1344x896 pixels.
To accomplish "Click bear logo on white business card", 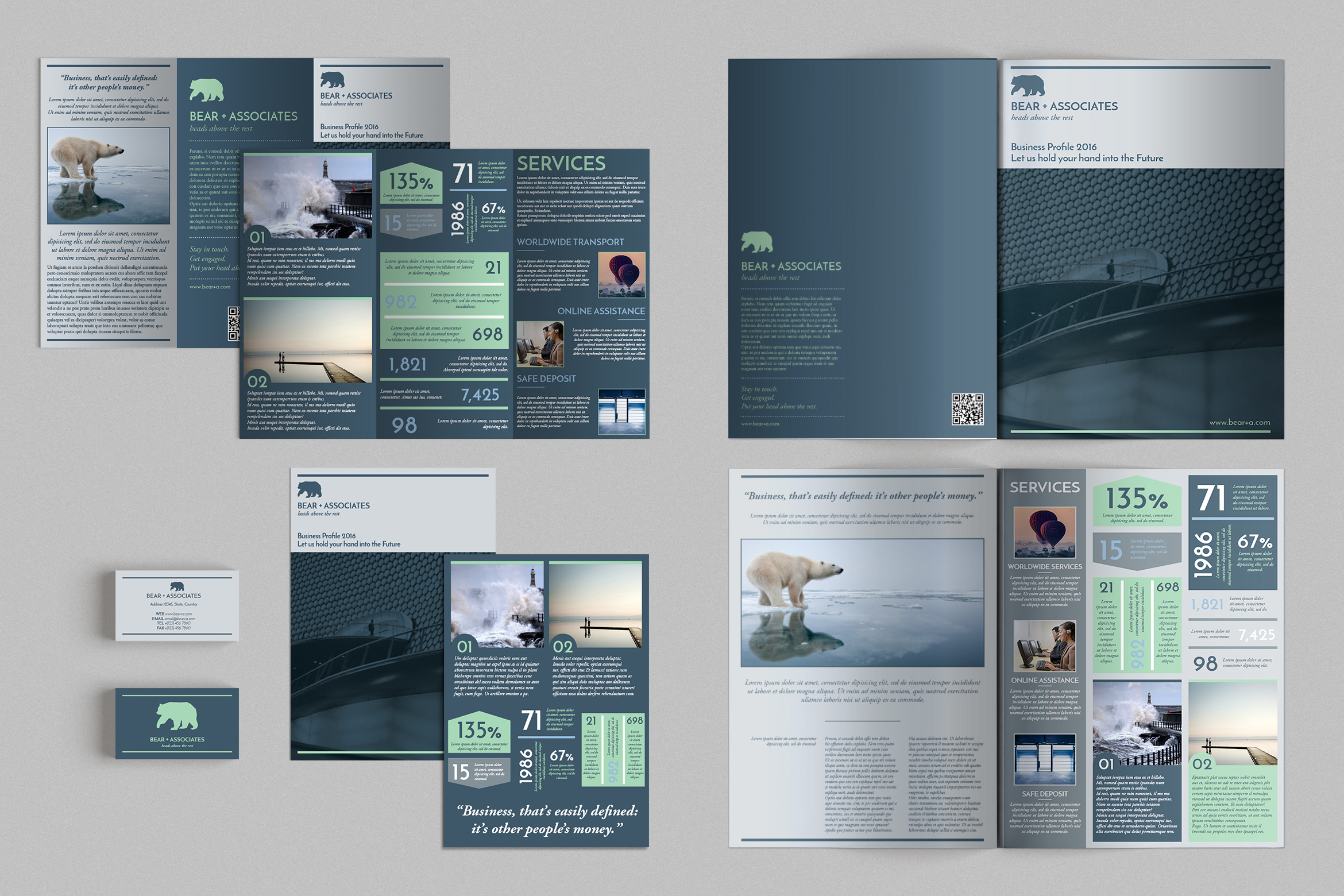I will click(177, 586).
